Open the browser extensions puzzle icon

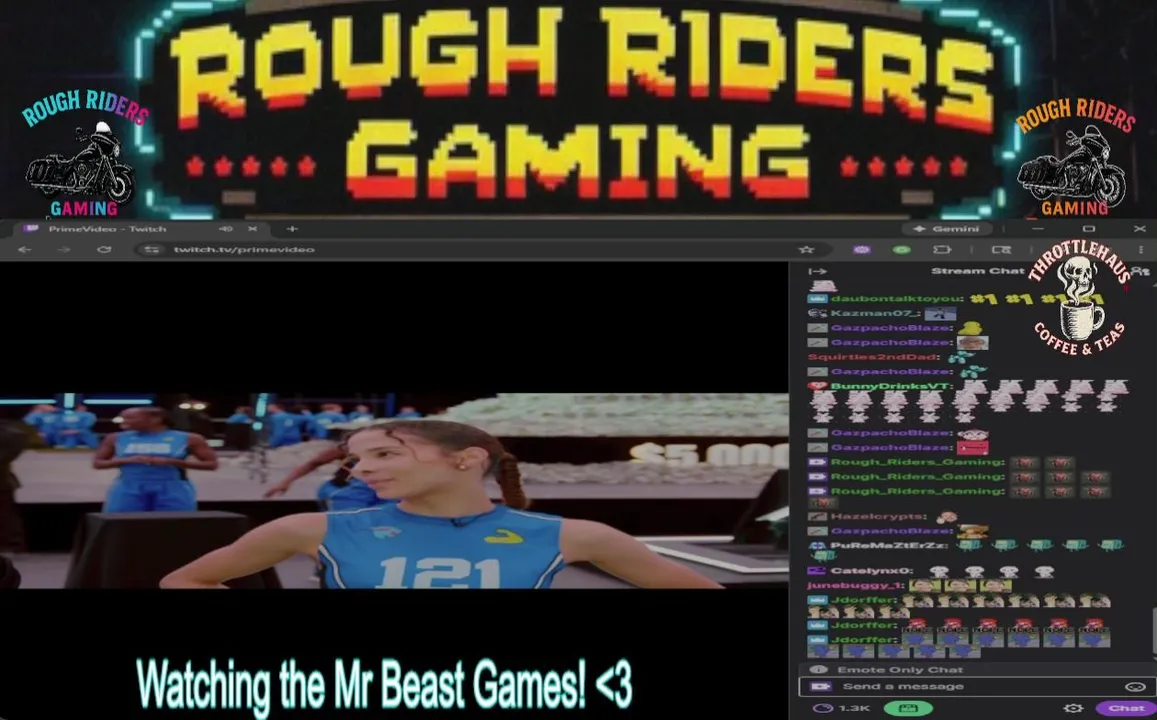coord(942,249)
